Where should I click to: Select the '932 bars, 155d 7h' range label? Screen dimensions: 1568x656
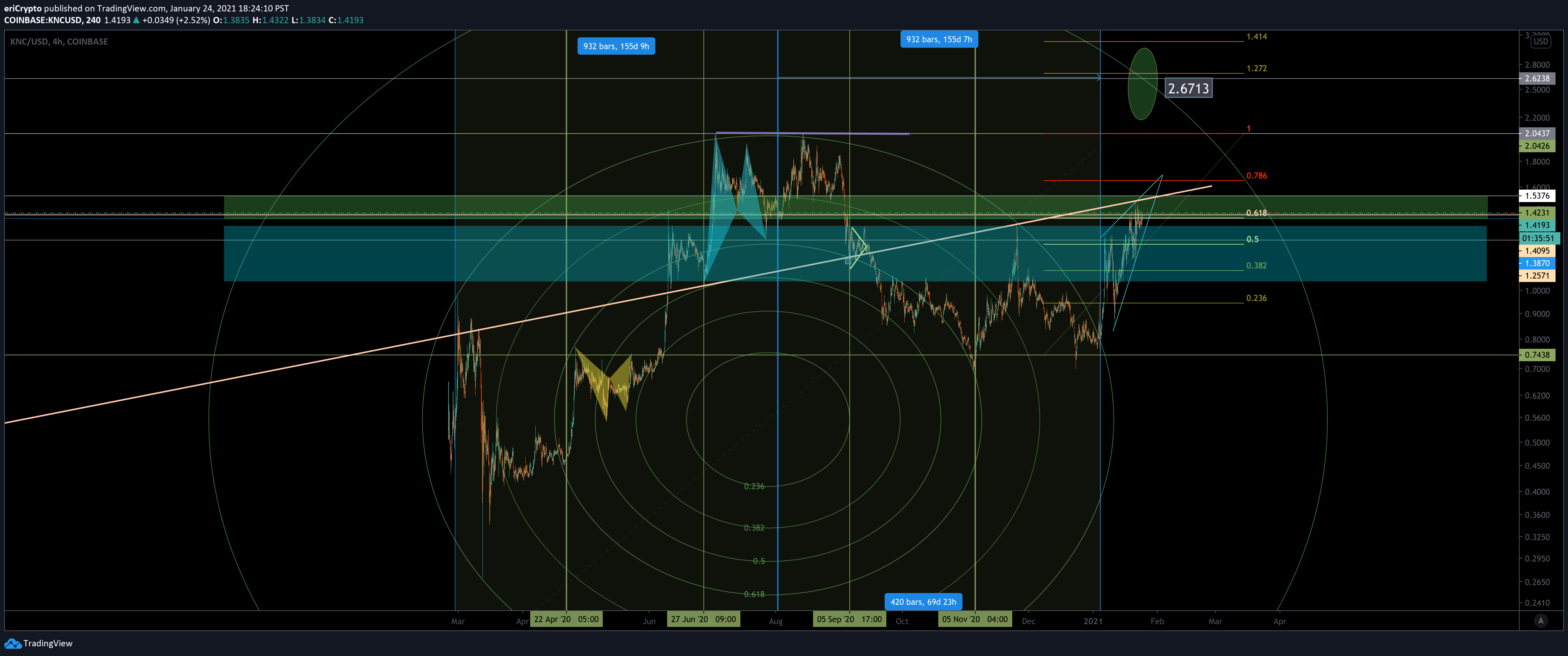939,39
